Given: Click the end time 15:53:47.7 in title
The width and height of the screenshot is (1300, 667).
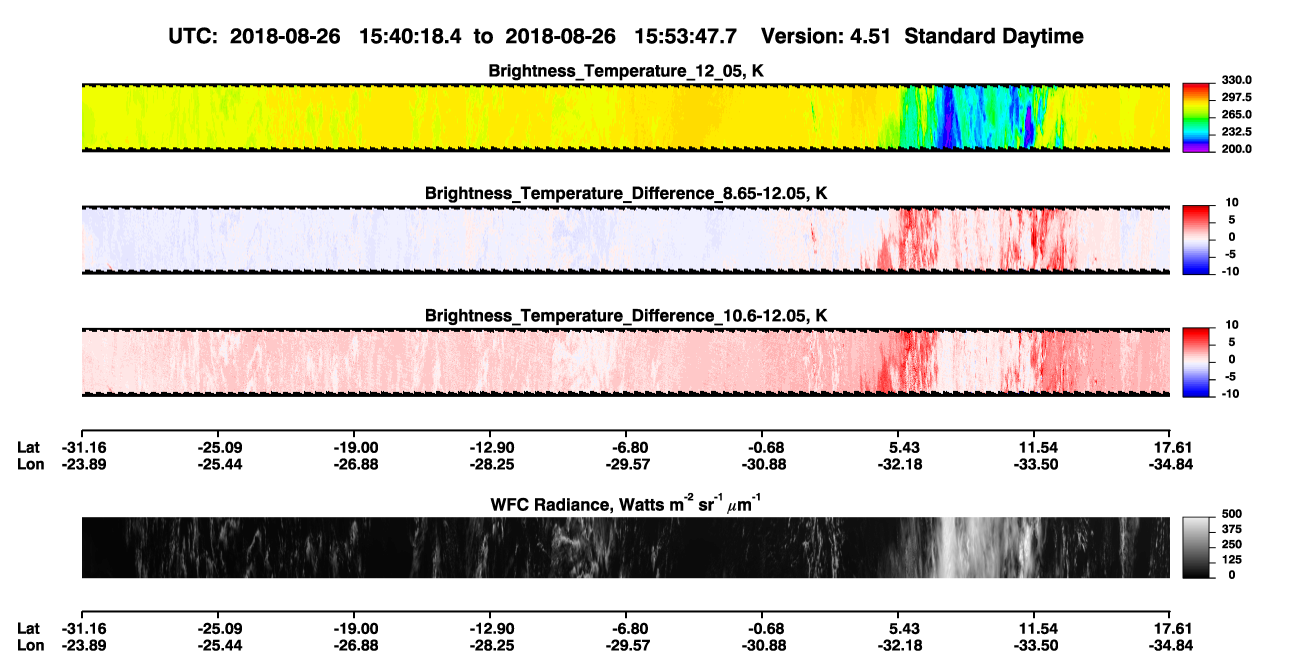Looking at the screenshot, I should tap(686, 36).
